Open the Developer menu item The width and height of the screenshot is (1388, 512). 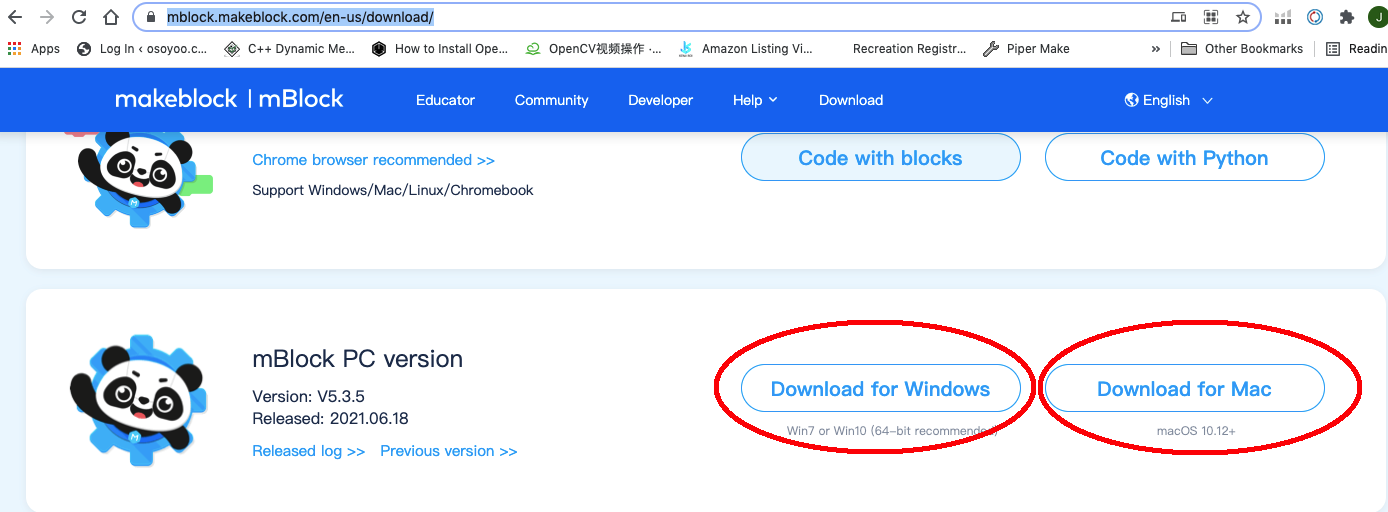click(x=660, y=100)
